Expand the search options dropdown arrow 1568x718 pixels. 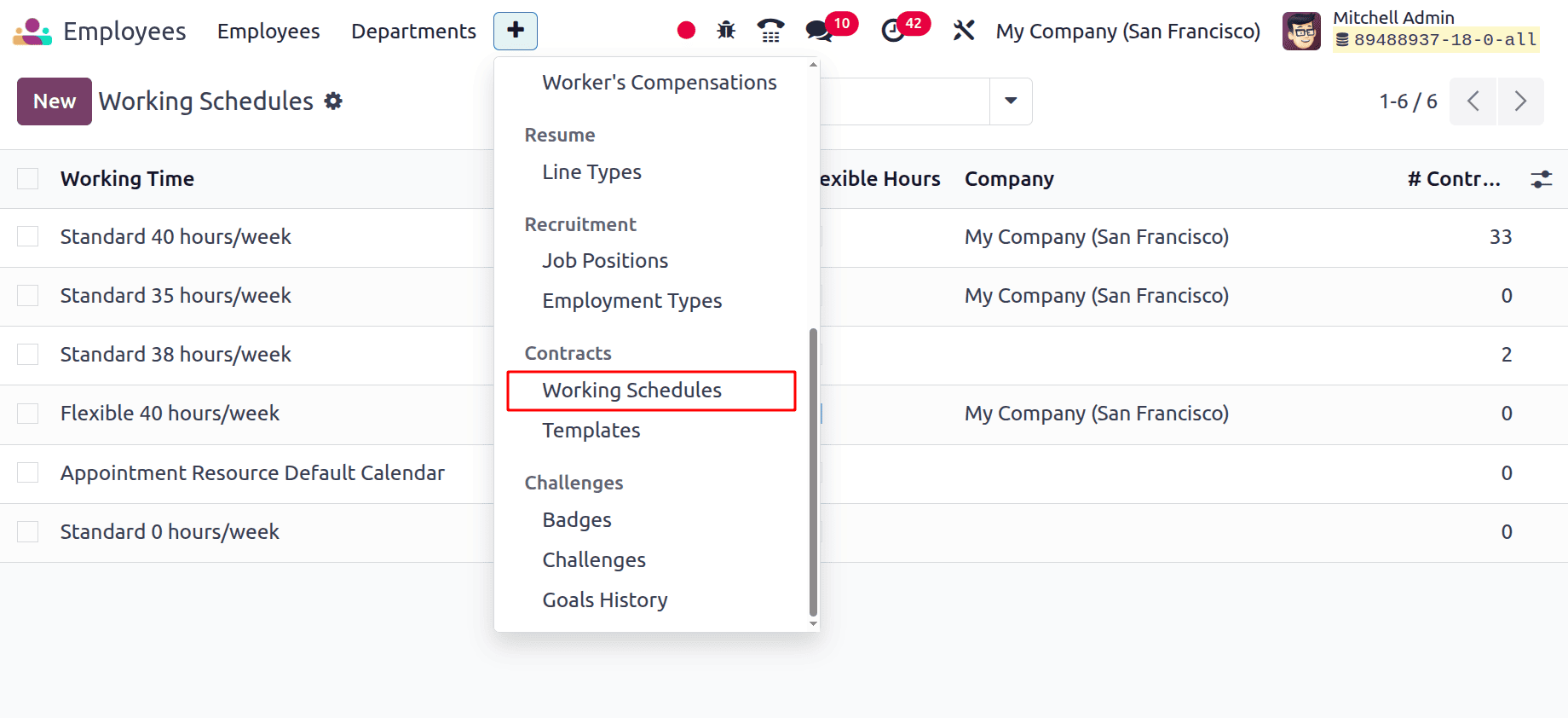point(1011,101)
